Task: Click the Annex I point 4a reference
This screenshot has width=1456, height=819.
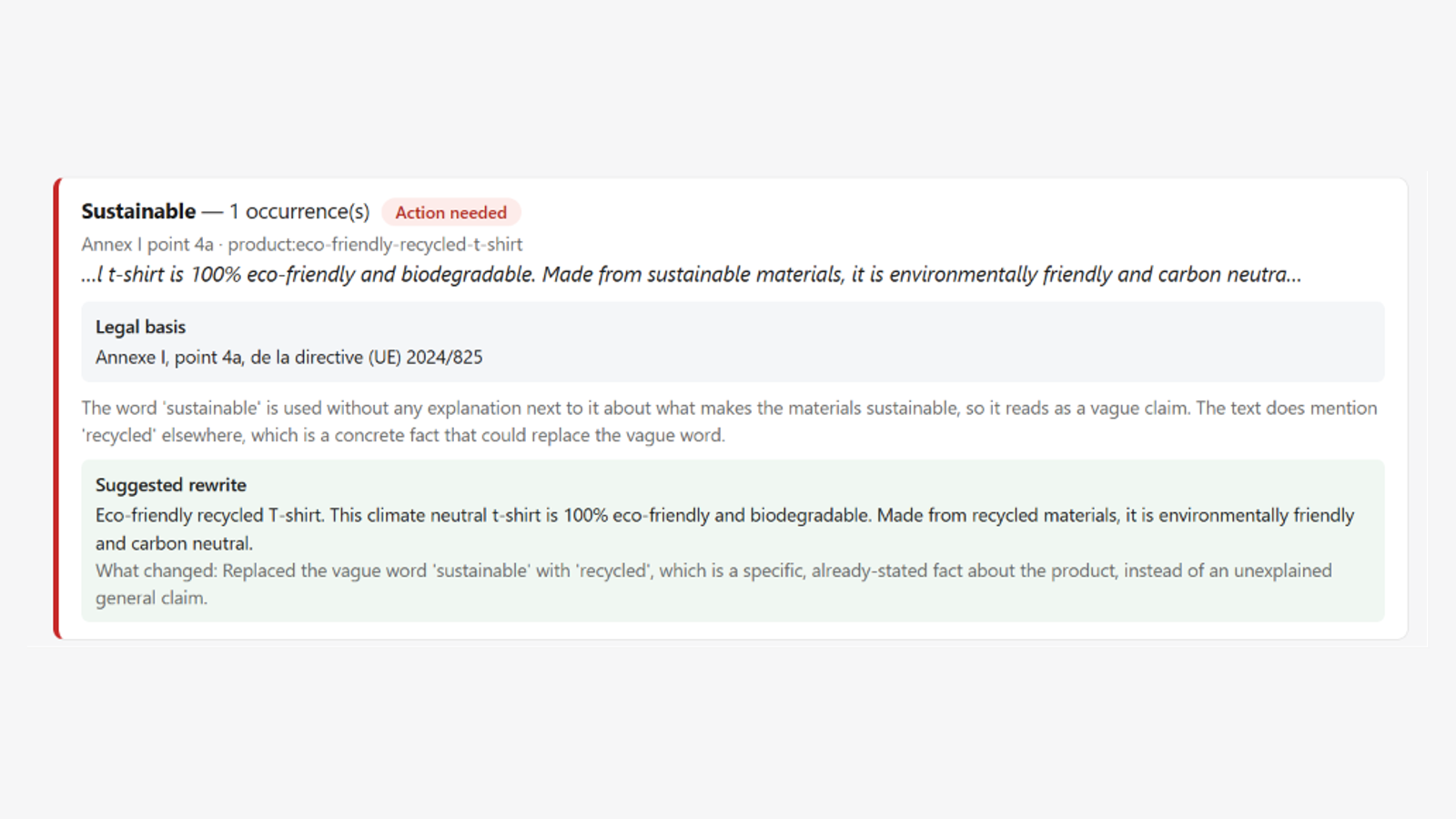Action: pyautogui.click(x=147, y=244)
